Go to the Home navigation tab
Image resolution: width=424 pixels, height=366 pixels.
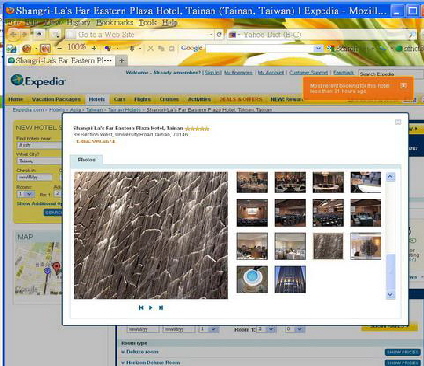pyautogui.click(x=16, y=99)
